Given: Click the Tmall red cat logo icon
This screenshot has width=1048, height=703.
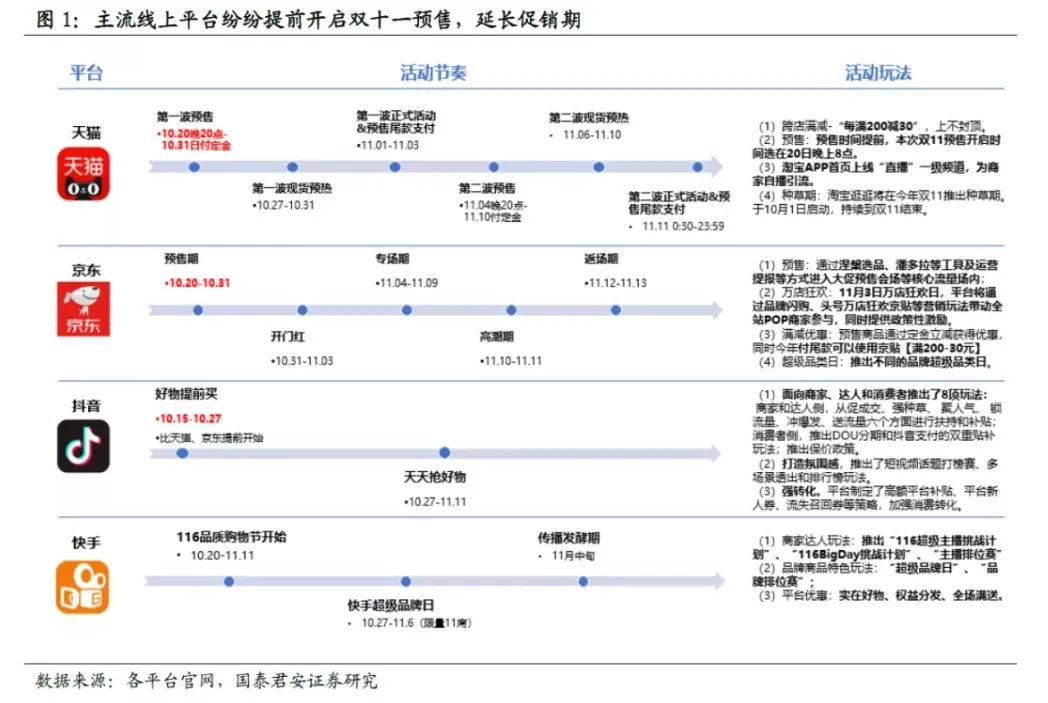Looking at the screenshot, I should click(83, 174).
